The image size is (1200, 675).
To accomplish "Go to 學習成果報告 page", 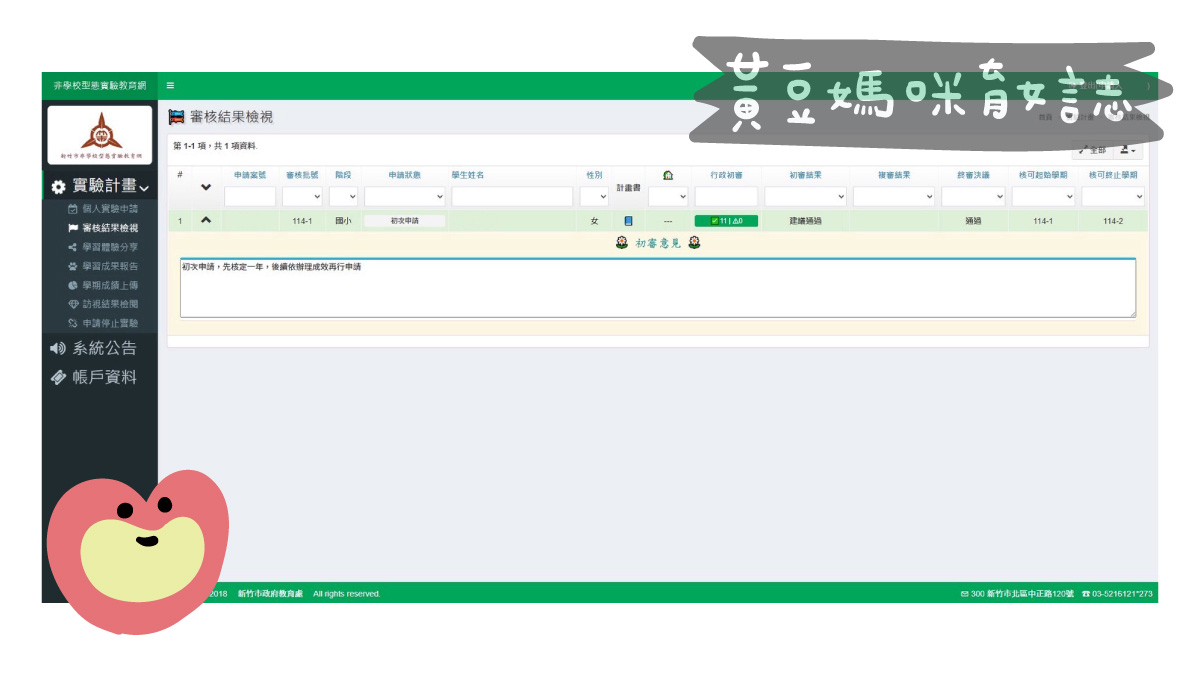I will click(102, 266).
